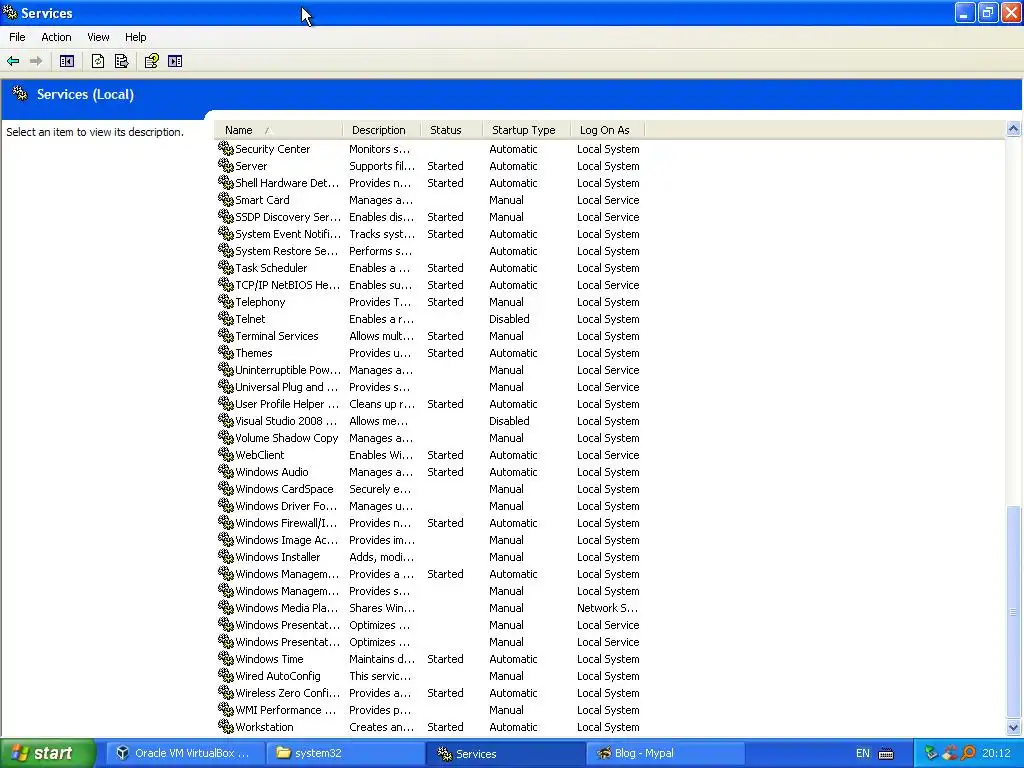Screen dimensions: 1024x768
Task: Click the gear icon beside WebClient
Action: 226,455
